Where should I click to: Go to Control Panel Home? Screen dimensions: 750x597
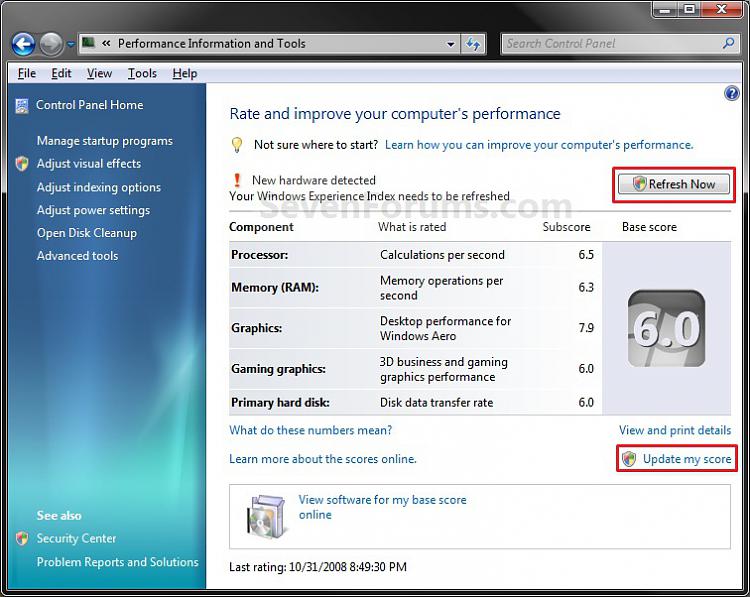pyautogui.click(x=89, y=105)
